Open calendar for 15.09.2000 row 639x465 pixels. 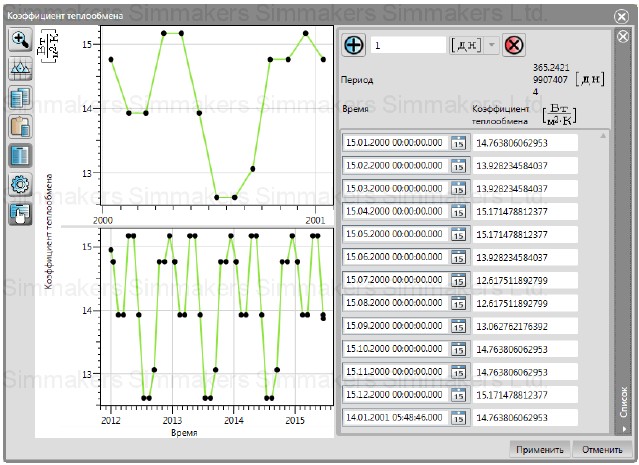coord(458,326)
